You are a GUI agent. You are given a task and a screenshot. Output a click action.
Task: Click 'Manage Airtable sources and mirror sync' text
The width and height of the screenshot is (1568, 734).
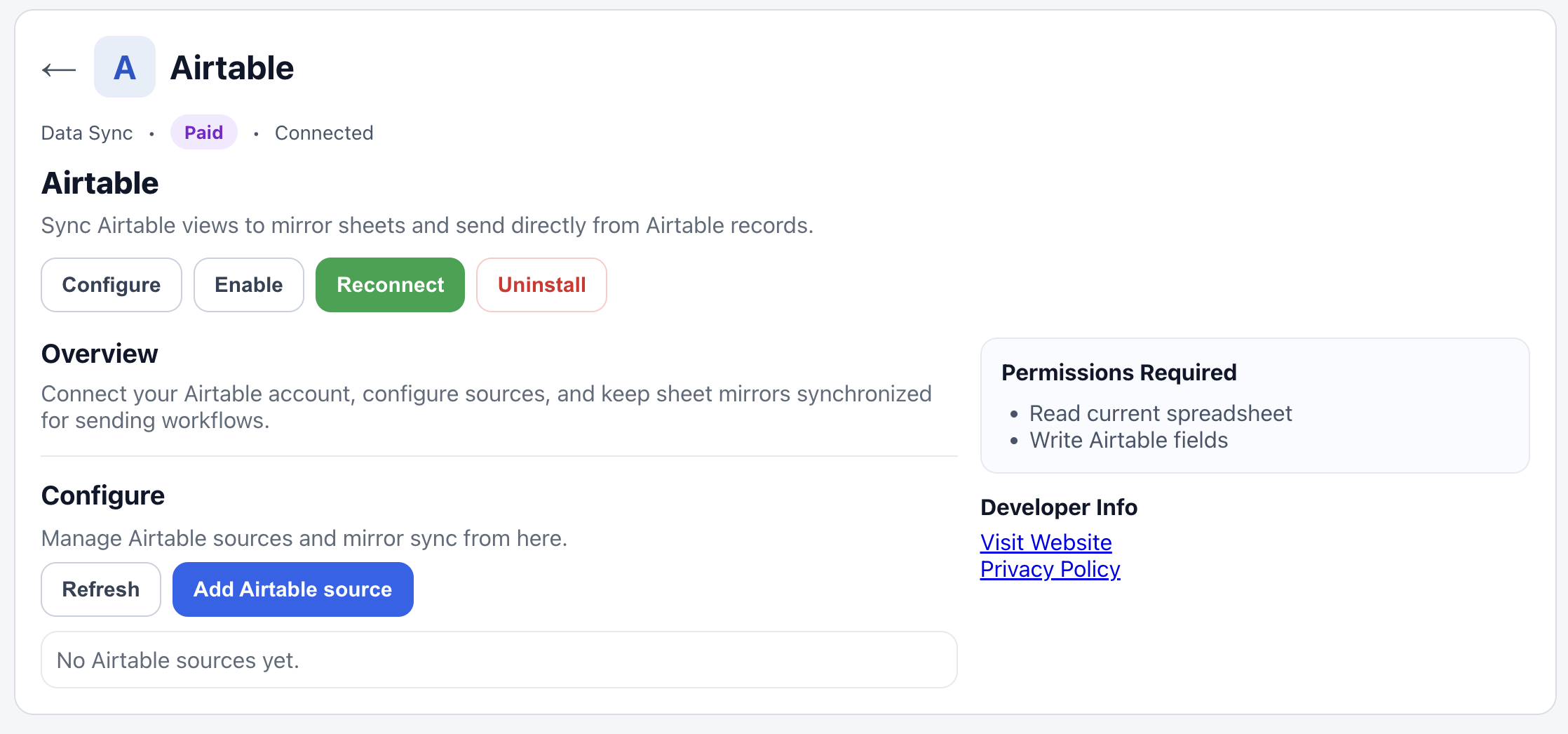click(x=304, y=538)
